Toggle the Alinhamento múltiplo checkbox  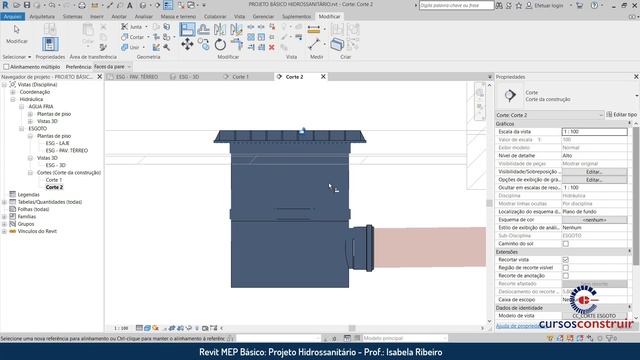(6, 67)
